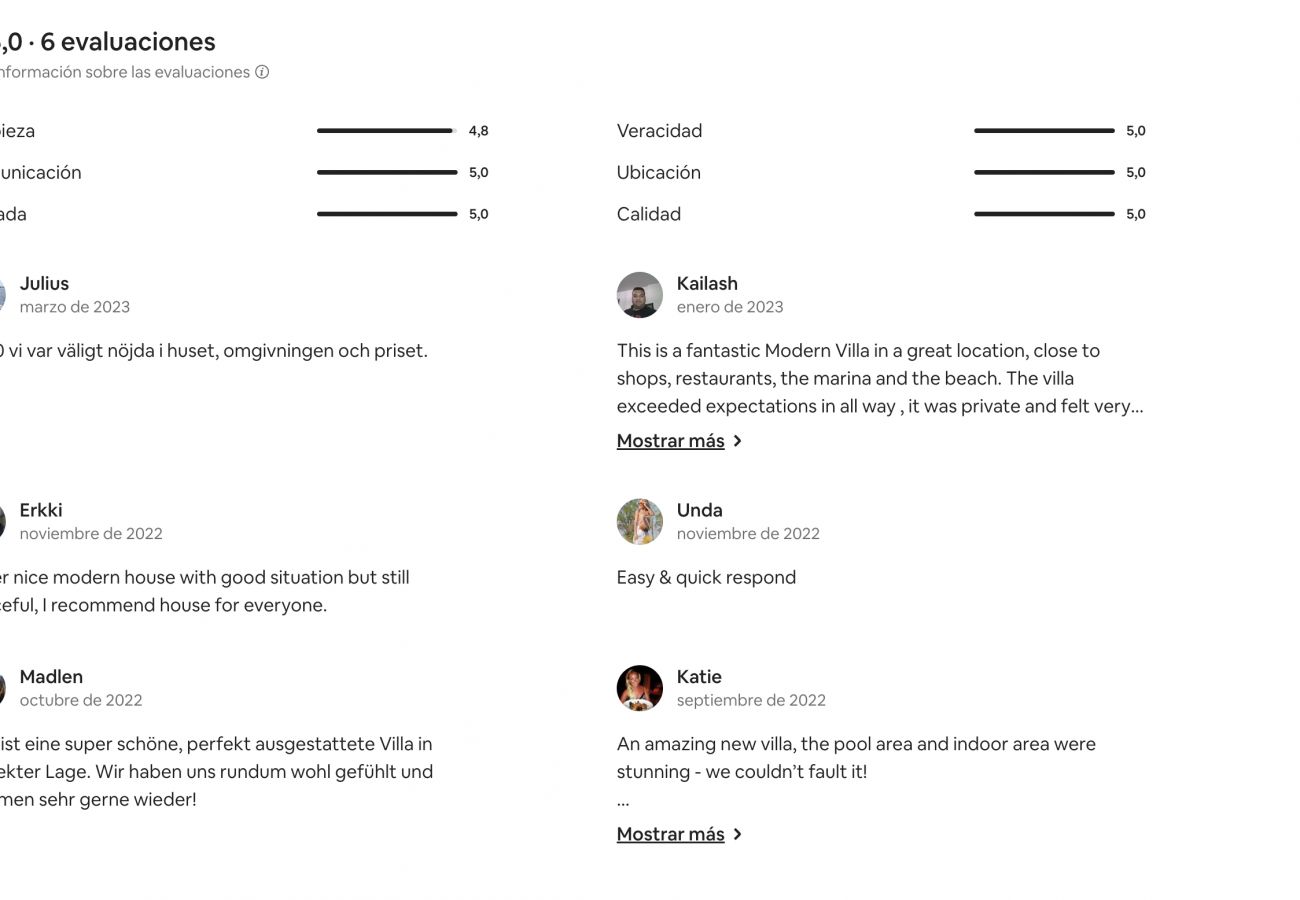Click the chevron after Katie's Mostrar más
The image size is (1300, 900).
pyautogui.click(x=737, y=834)
